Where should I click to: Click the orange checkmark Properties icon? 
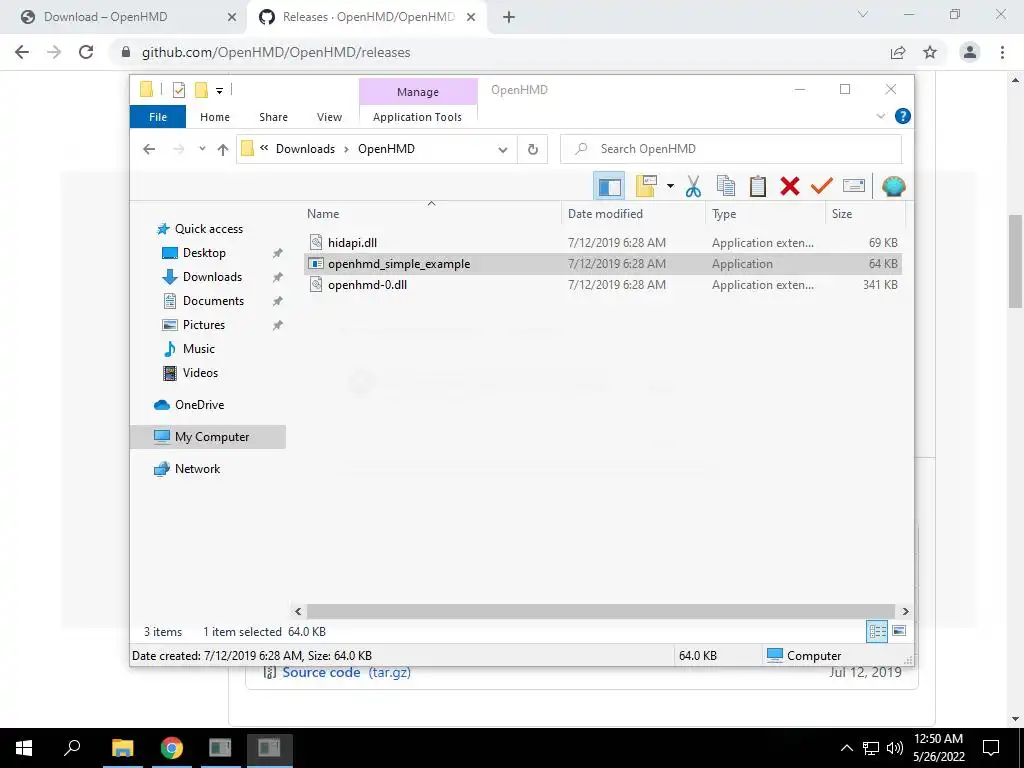[x=822, y=187]
